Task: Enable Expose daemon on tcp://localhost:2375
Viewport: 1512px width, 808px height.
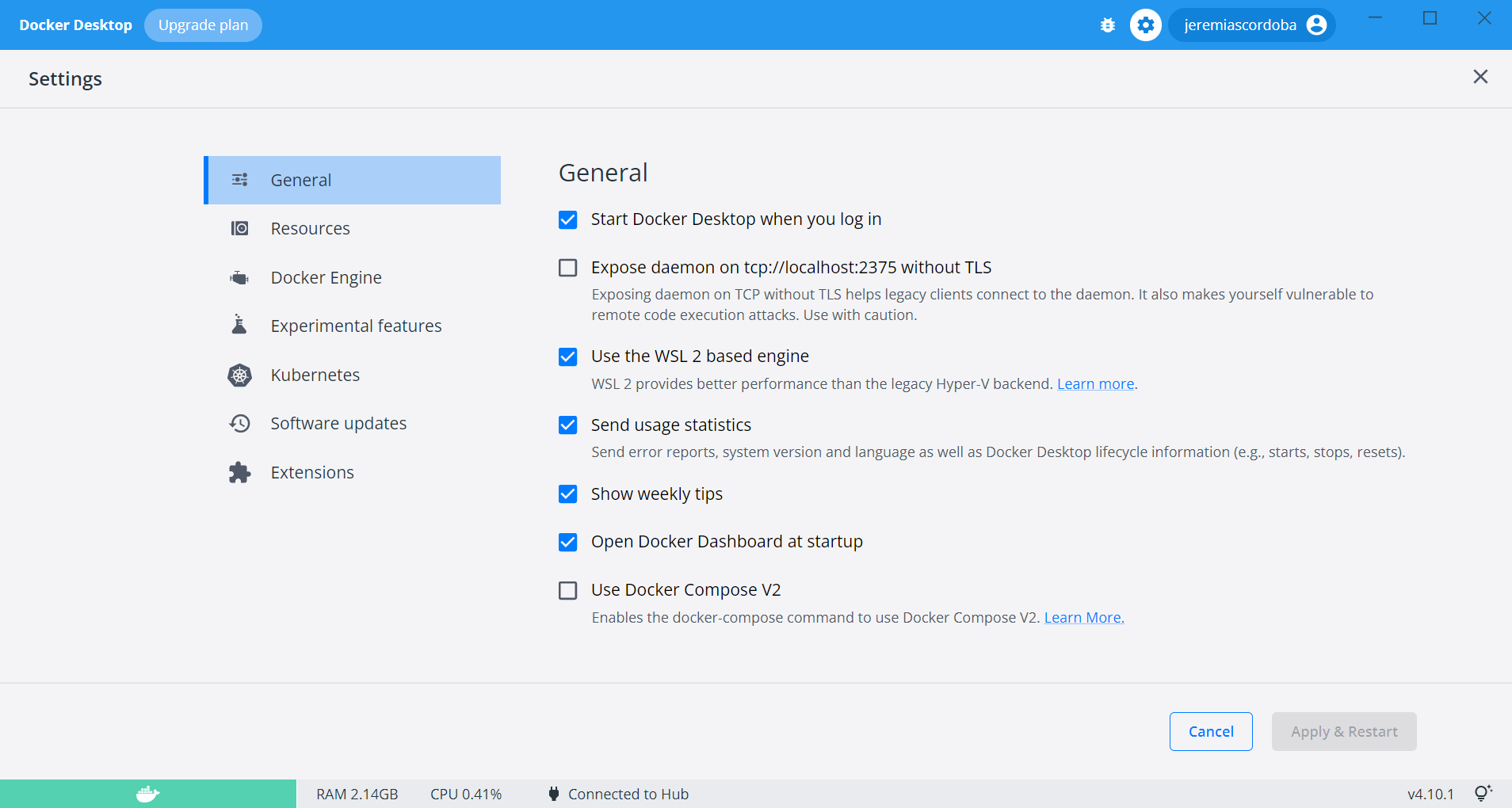Action: click(568, 268)
